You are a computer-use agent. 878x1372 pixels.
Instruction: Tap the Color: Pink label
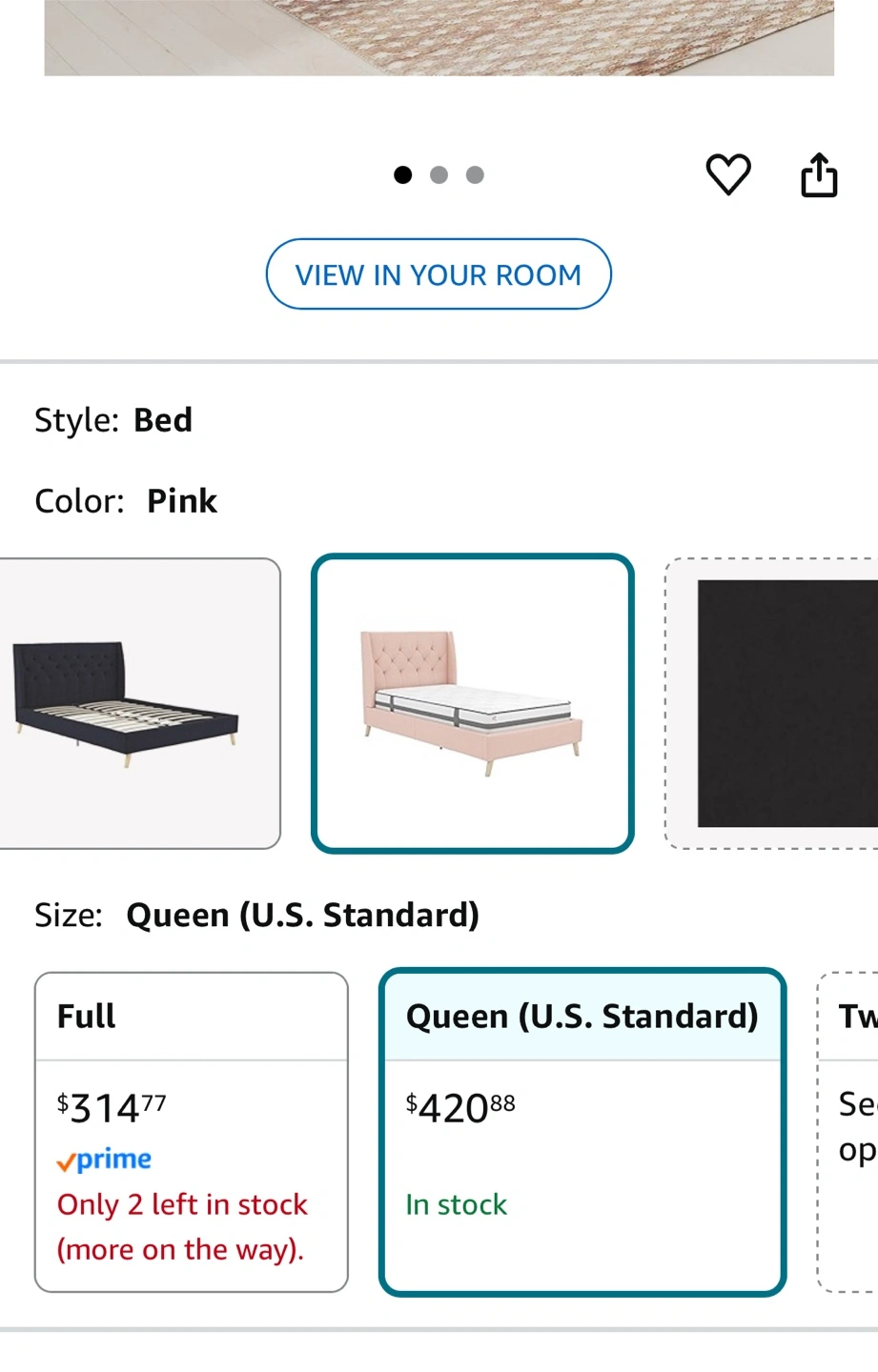click(x=126, y=501)
